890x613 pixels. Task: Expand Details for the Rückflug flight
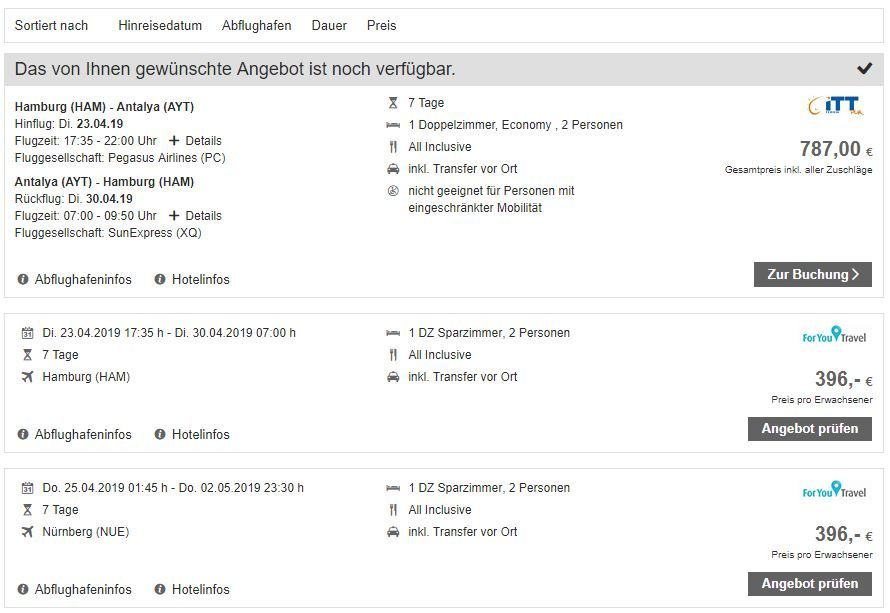(x=196, y=216)
